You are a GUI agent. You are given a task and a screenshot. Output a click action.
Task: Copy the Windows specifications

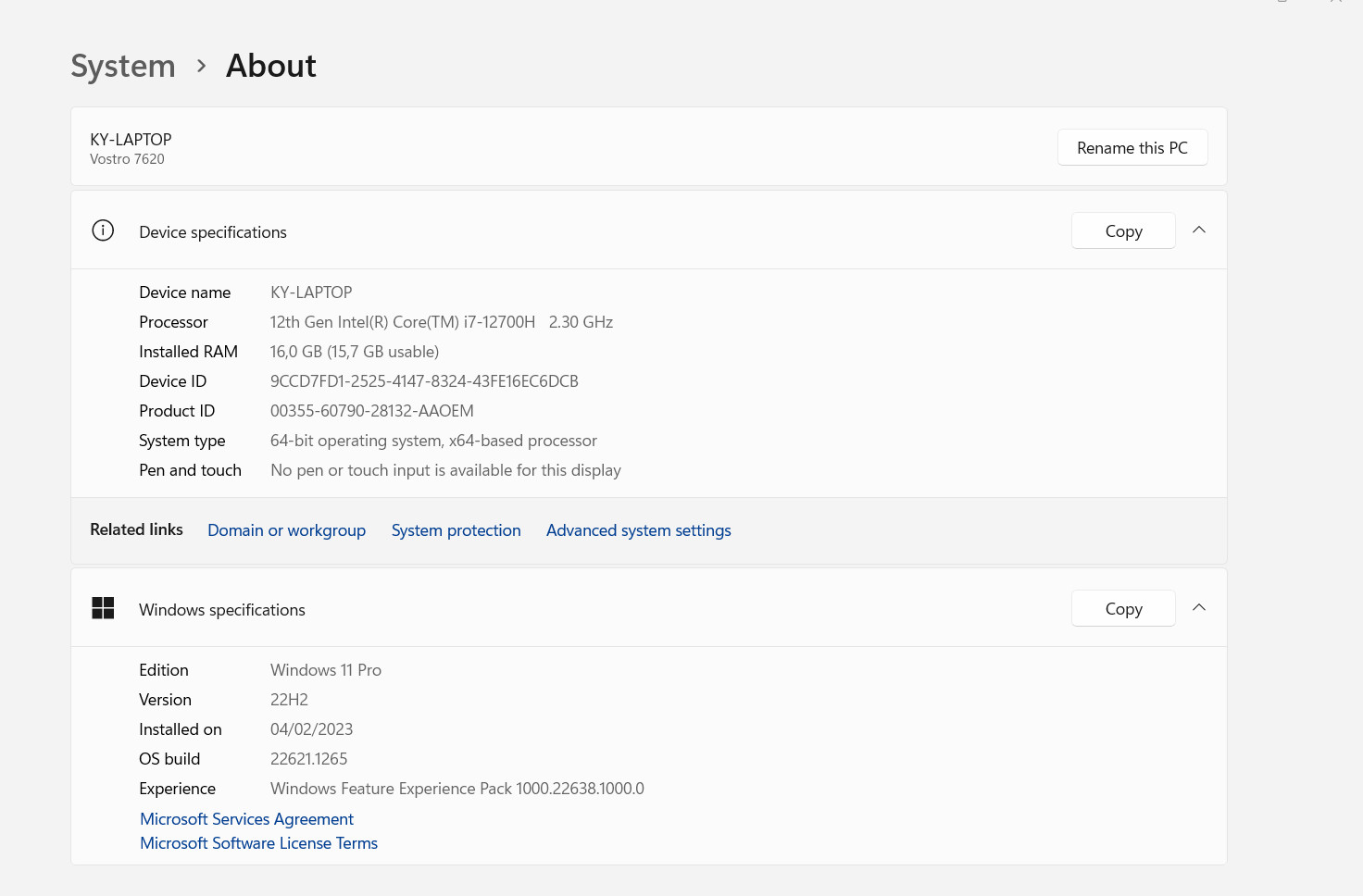[1123, 608]
